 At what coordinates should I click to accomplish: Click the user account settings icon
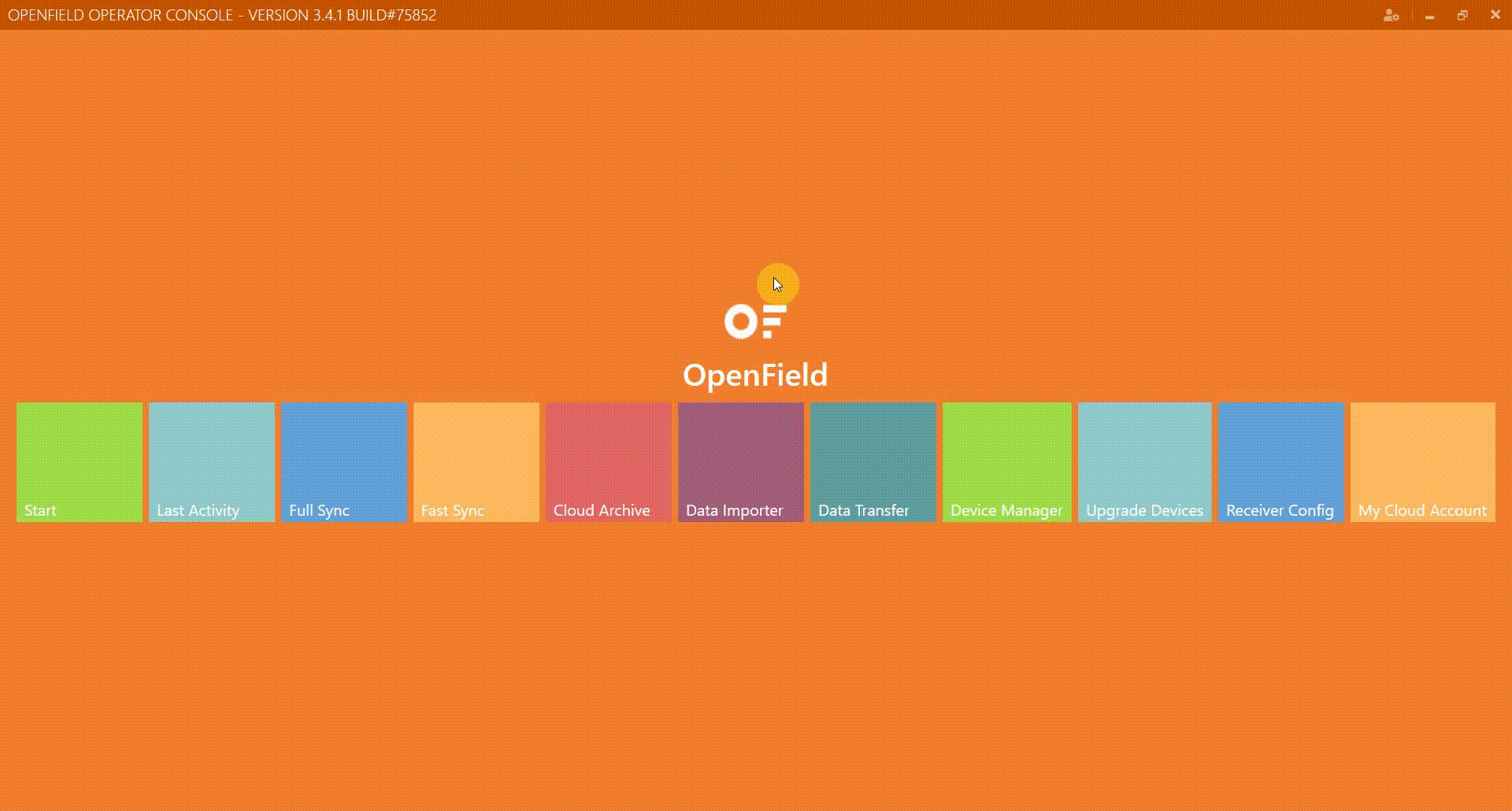click(x=1392, y=15)
